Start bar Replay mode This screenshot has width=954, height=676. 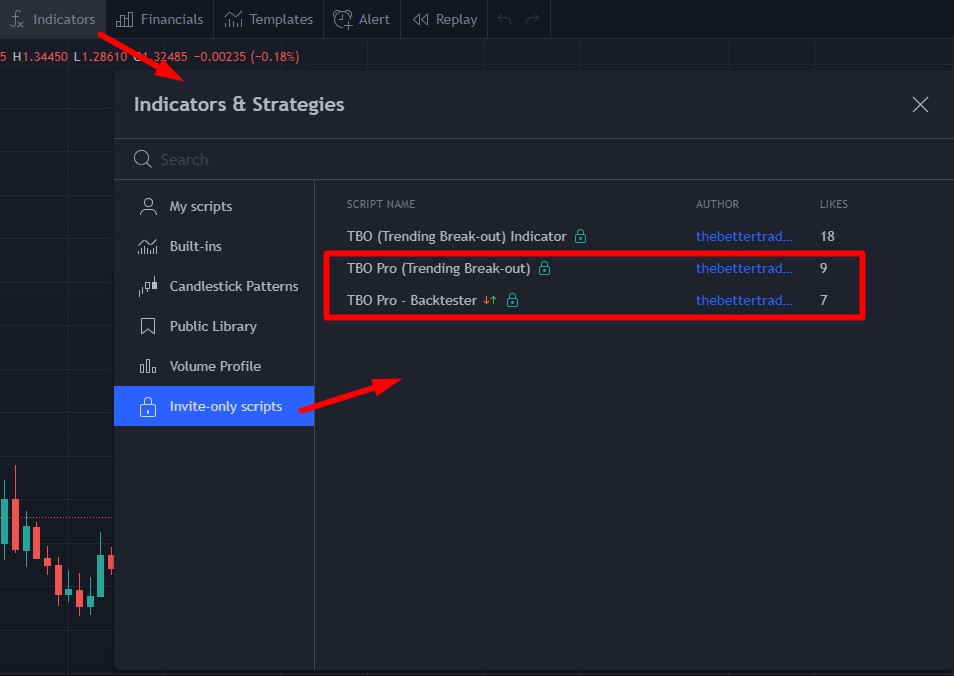(444, 19)
